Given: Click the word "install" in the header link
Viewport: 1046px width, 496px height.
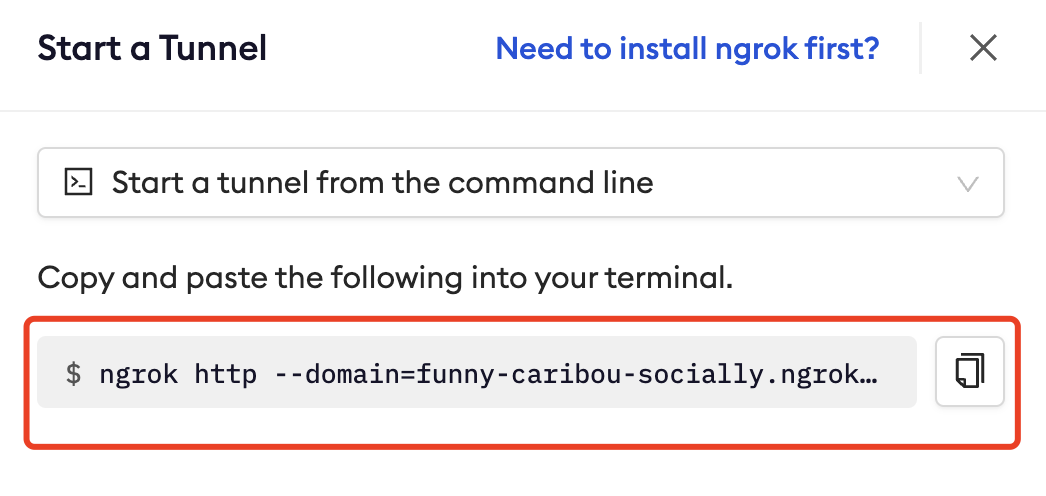Looking at the screenshot, I should coord(666,48).
